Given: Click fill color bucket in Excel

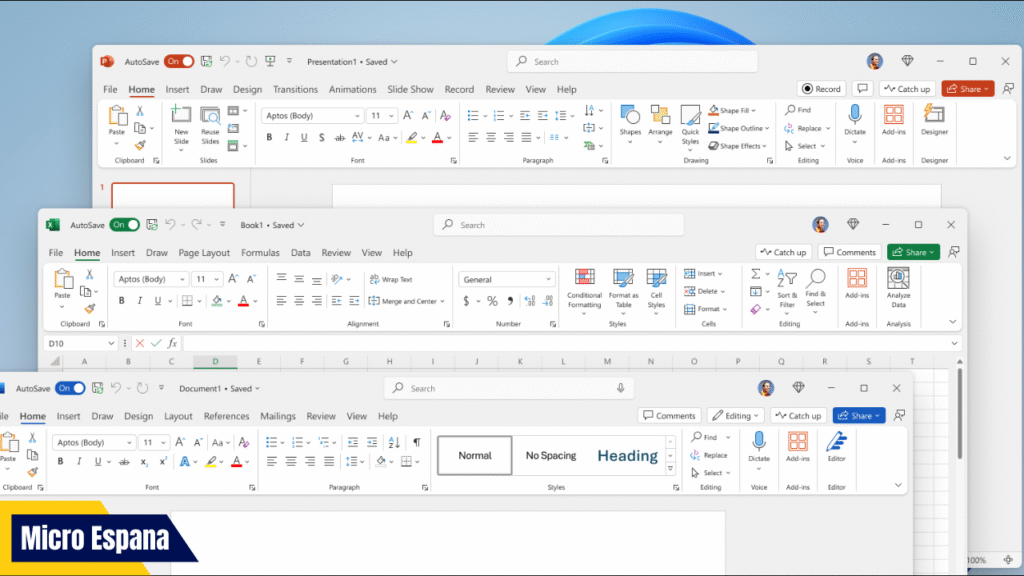Looking at the screenshot, I should click(x=217, y=301).
